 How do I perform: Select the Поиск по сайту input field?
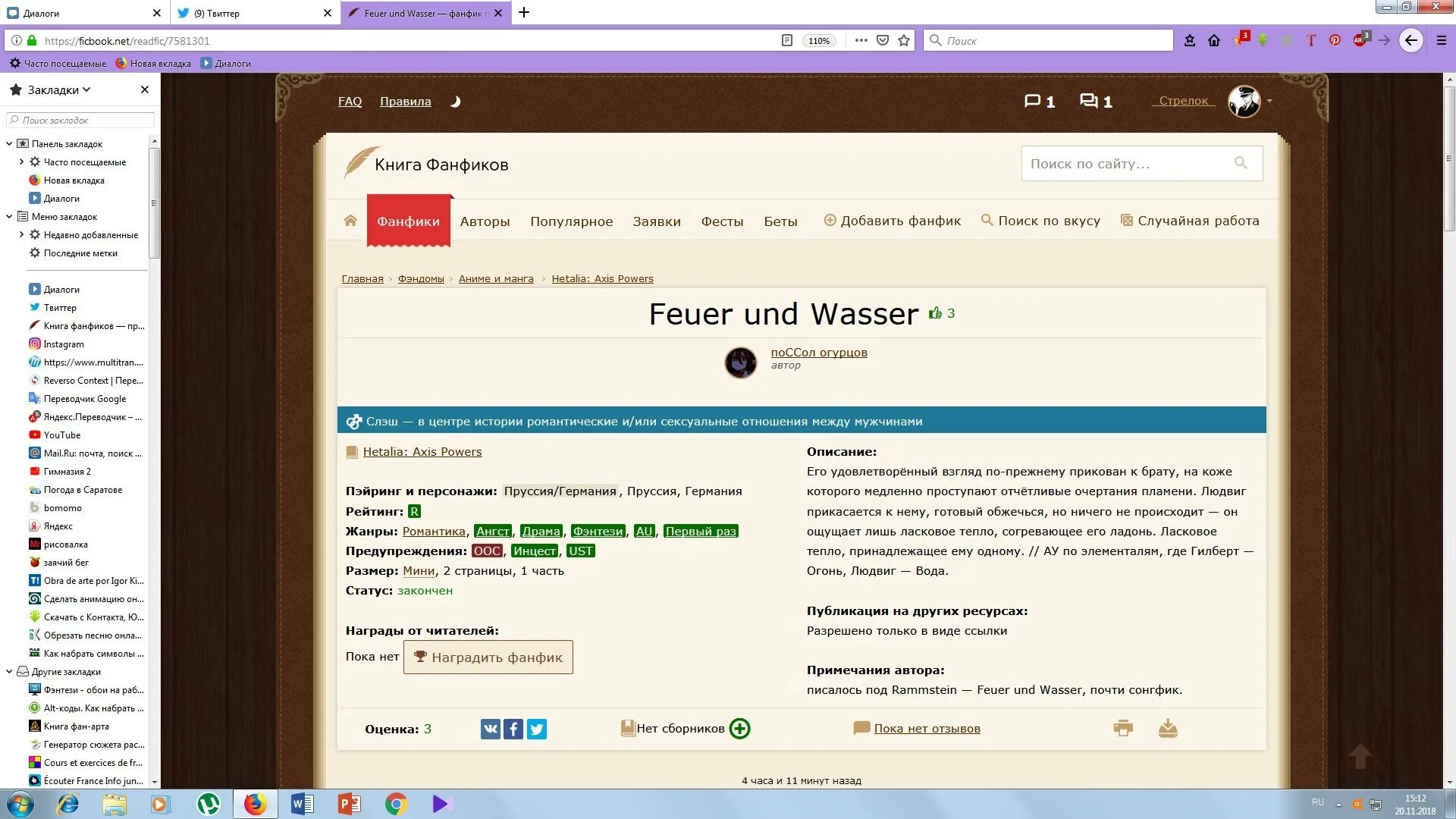(x=1131, y=163)
